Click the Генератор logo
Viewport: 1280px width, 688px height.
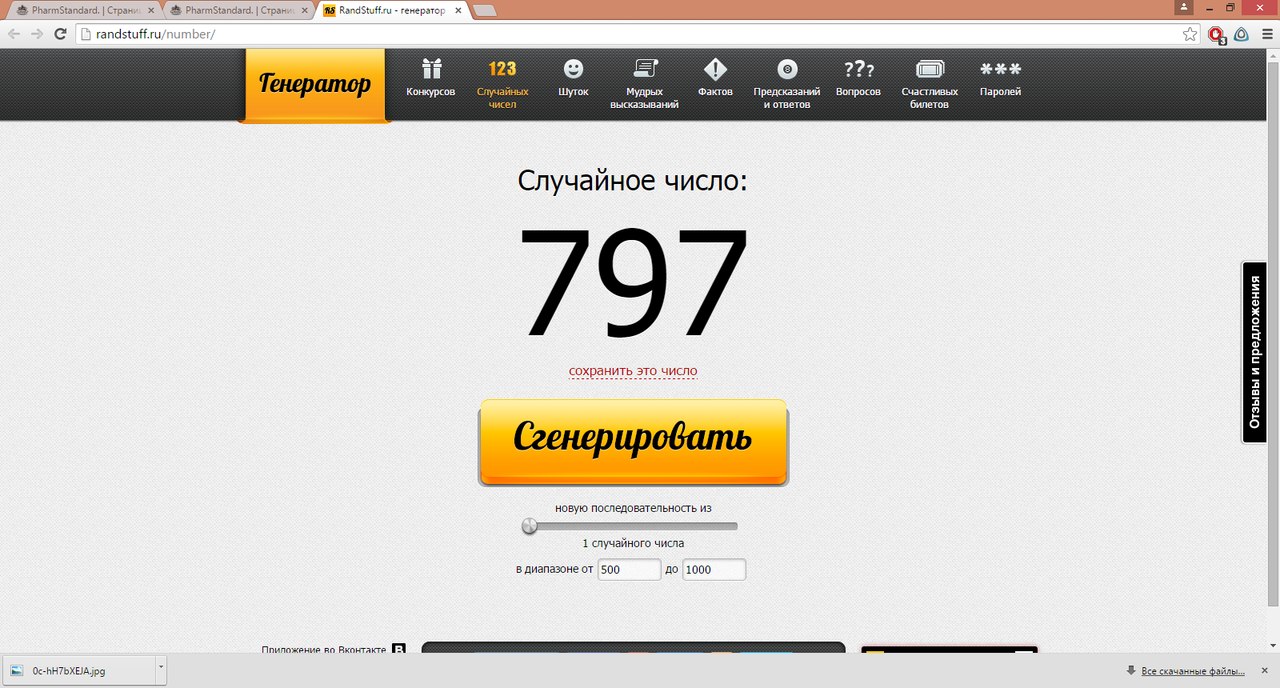(x=314, y=84)
